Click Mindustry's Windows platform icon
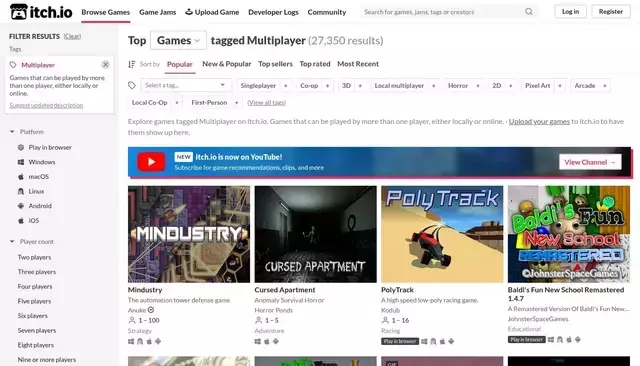The width and height of the screenshot is (640, 366). click(x=131, y=341)
